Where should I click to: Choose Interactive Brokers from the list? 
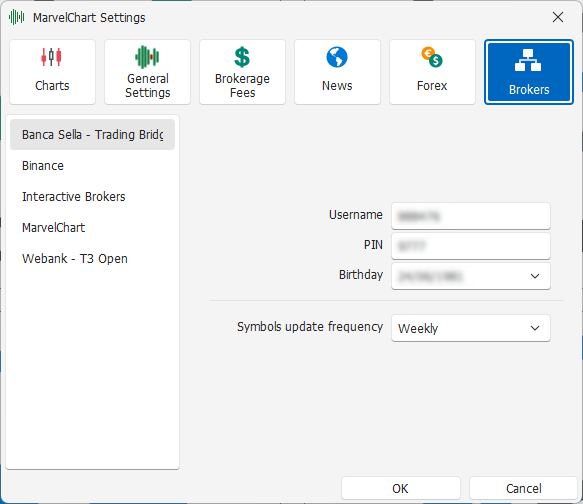tap(92, 197)
